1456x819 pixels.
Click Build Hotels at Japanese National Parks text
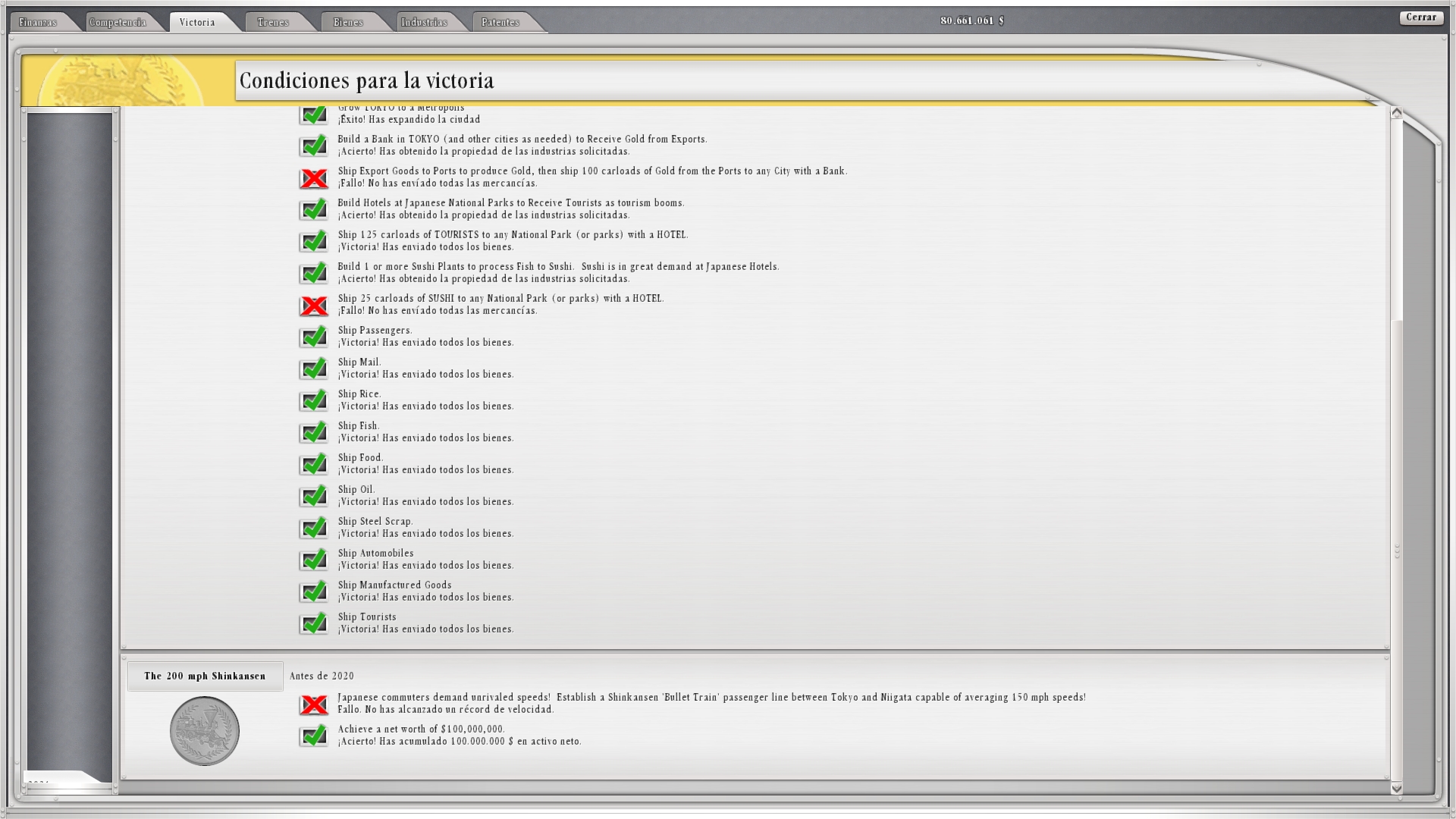511,202
